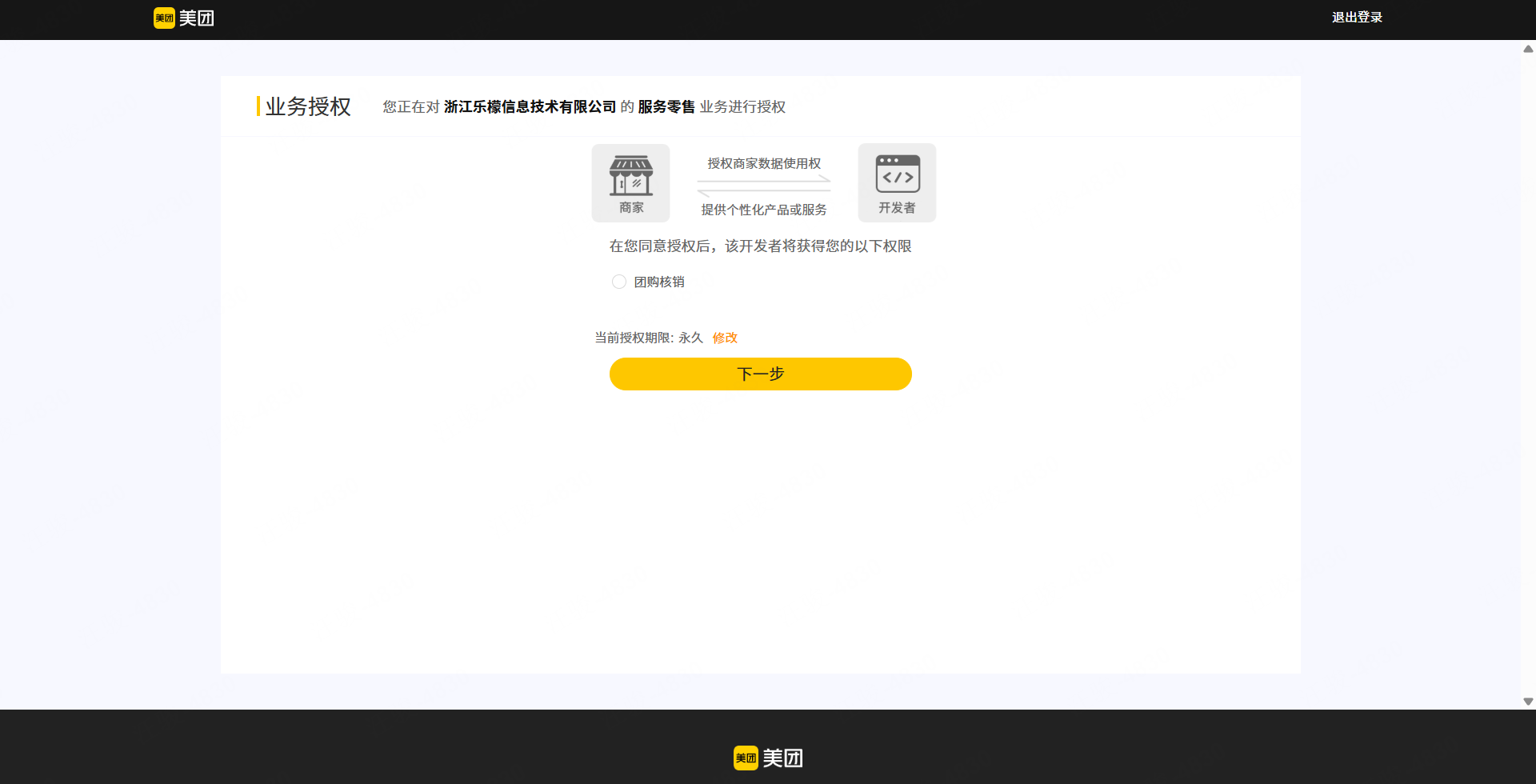Screen dimensions: 1536x784
Task: Click the 提供个性化产品或服务 label
Action: click(764, 210)
